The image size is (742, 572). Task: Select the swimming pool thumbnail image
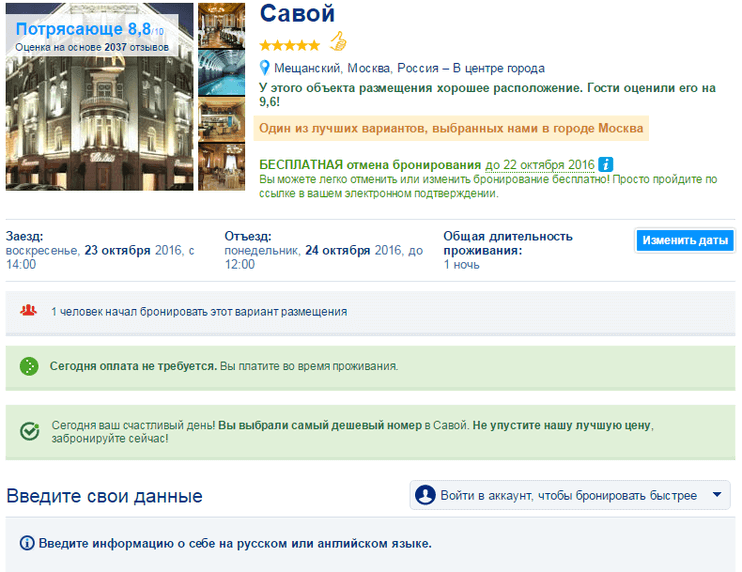(x=222, y=73)
